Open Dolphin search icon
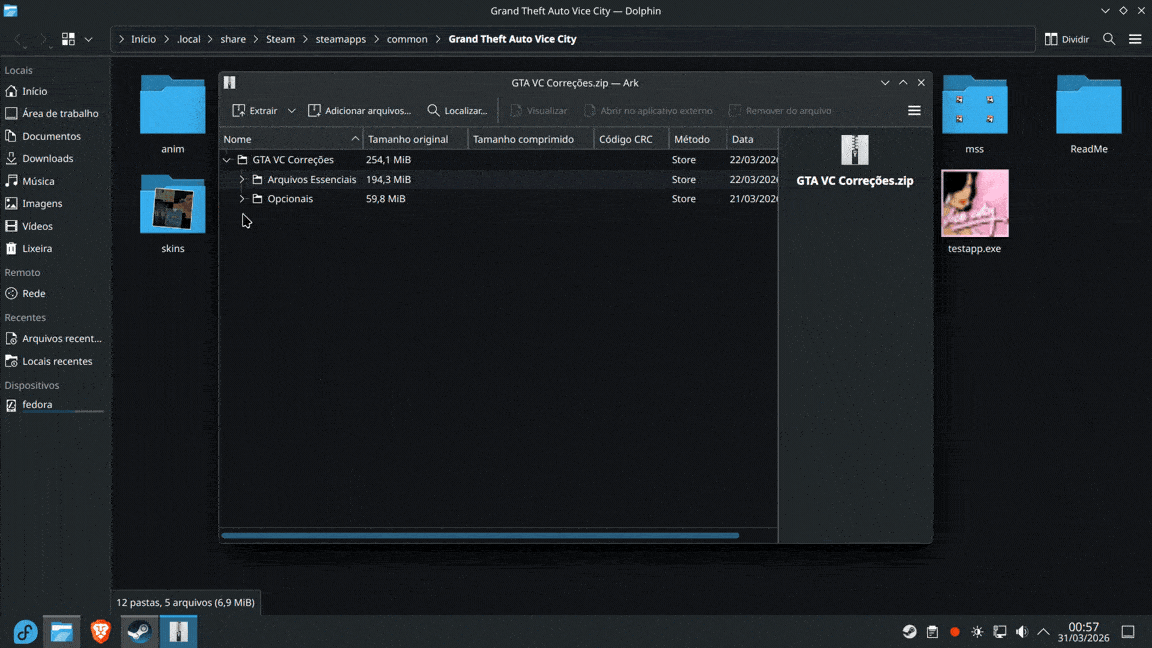This screenshot has height=648, width=1152. (1109, 39)
